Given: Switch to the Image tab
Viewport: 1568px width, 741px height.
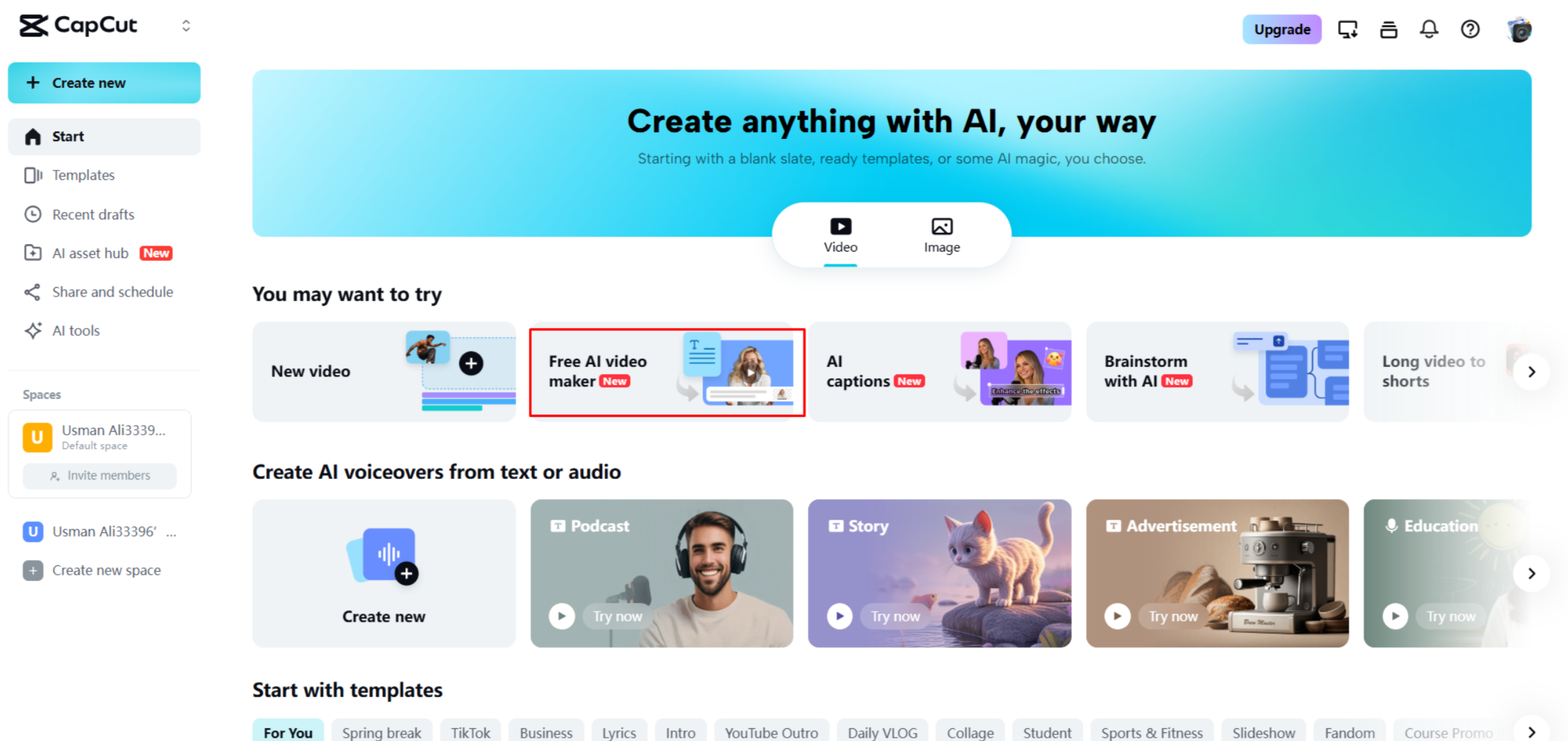Looking at the screenshot, I should point(941,236).
